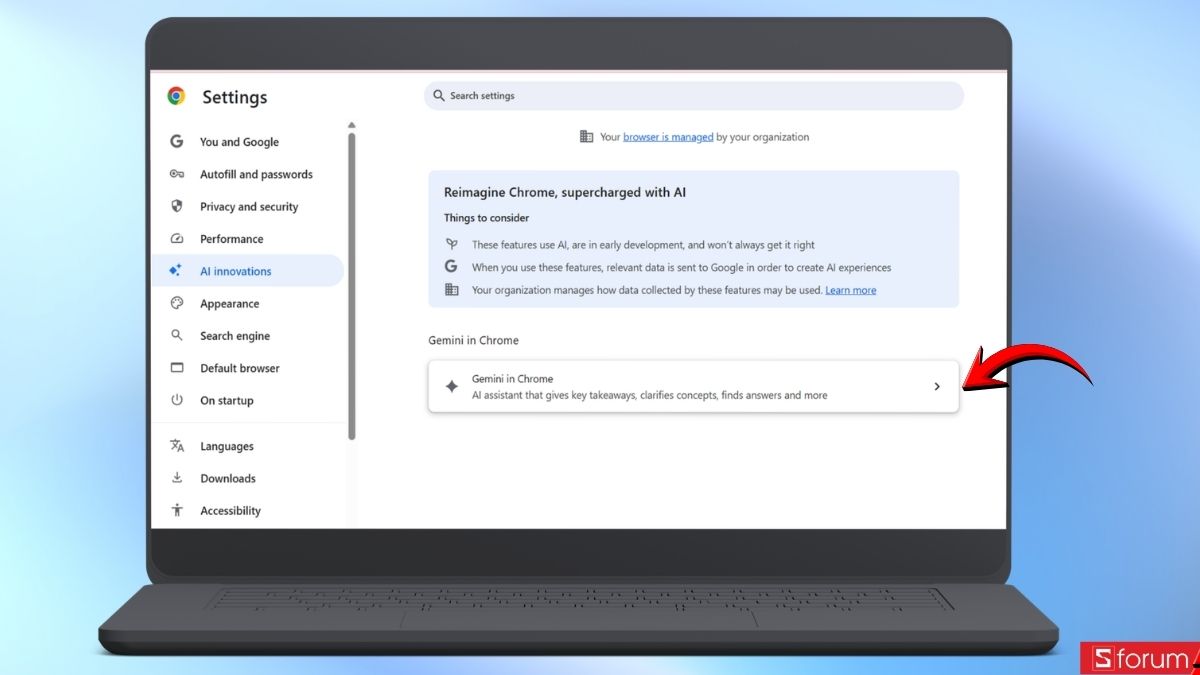Click the sprout icon beside early development note
Viewport: 1200px width, 675px height.
click(451, 244)
